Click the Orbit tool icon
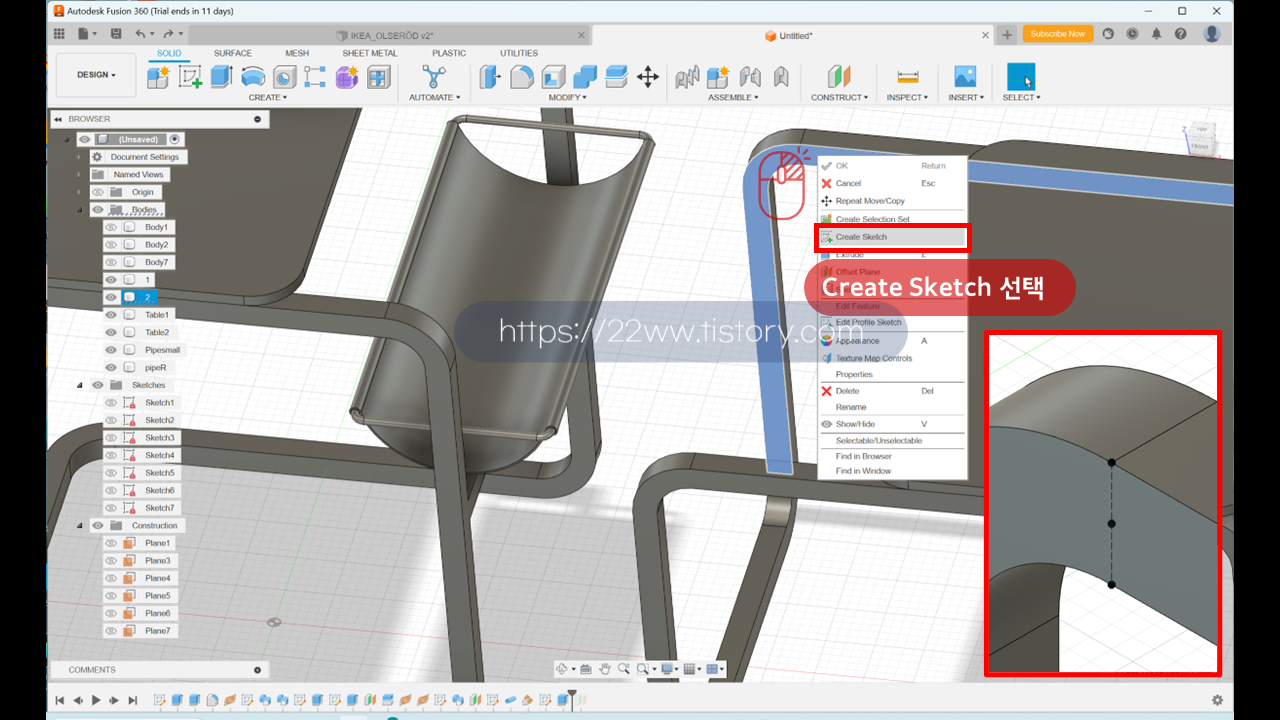 click(562, 669)
